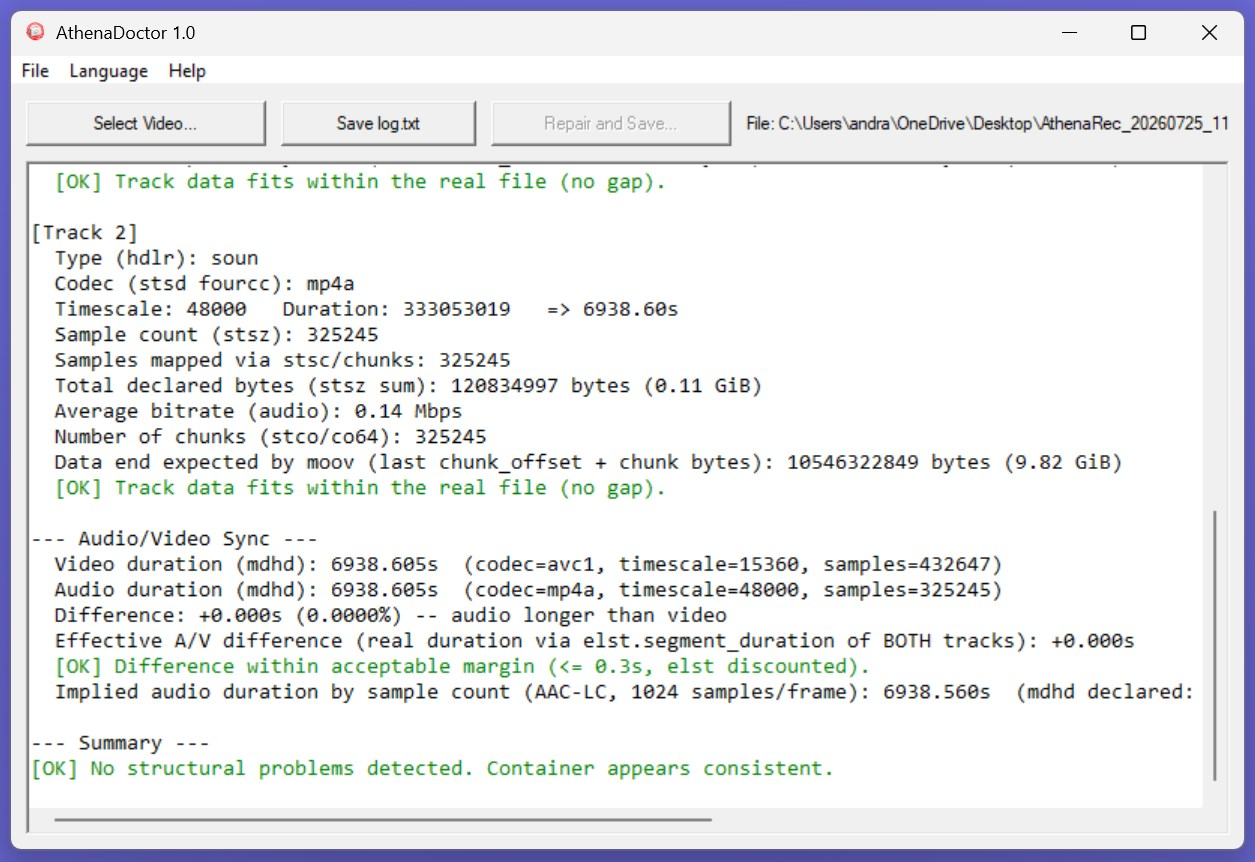Click '[OK] No structural problems detected' line
The image size is (1255, 862).
pos(432,769)
